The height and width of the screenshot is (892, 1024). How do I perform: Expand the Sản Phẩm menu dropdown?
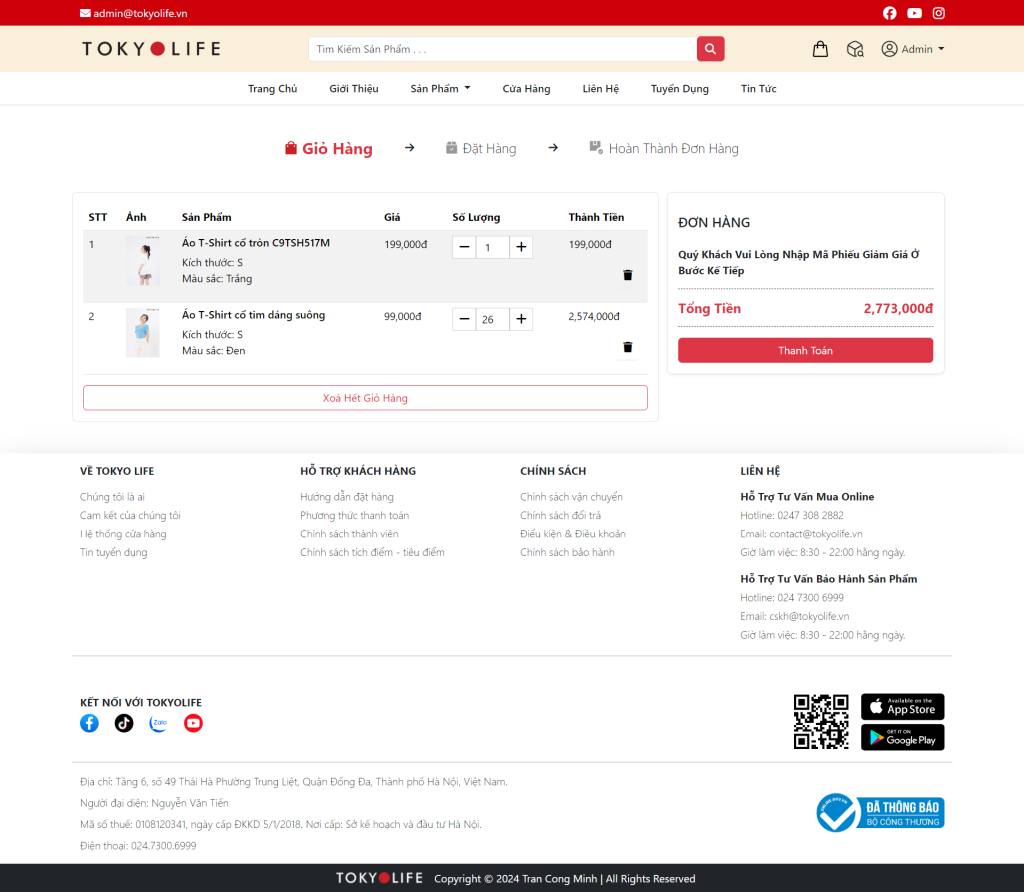[440, 89]
